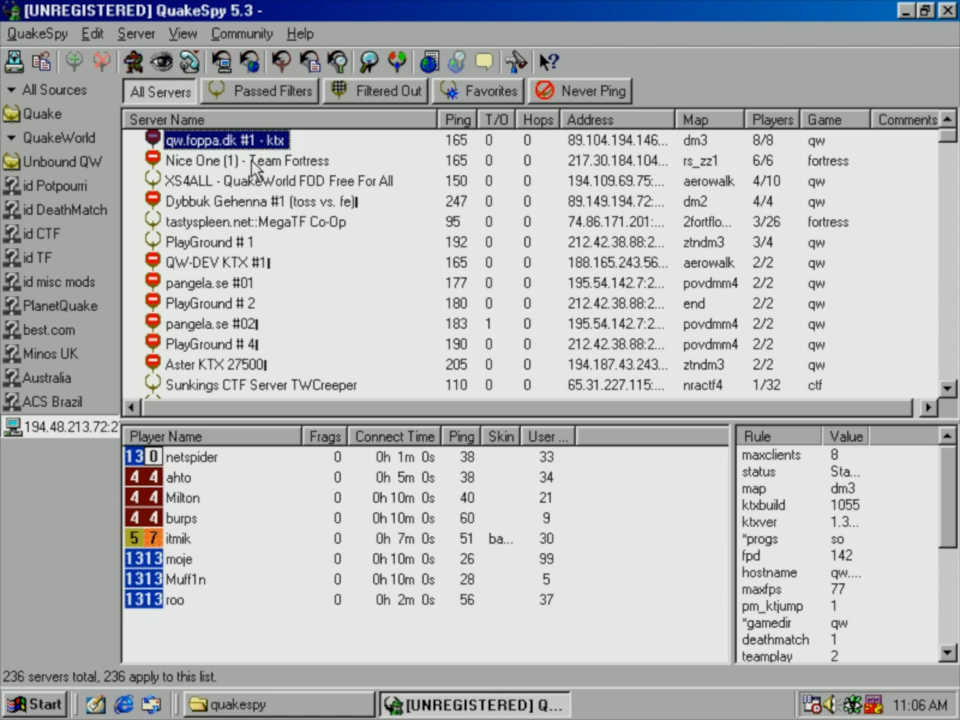Click the refresh icon with blue globe
Viewport: 960px width, 720px height.
[x=250, y=61]
